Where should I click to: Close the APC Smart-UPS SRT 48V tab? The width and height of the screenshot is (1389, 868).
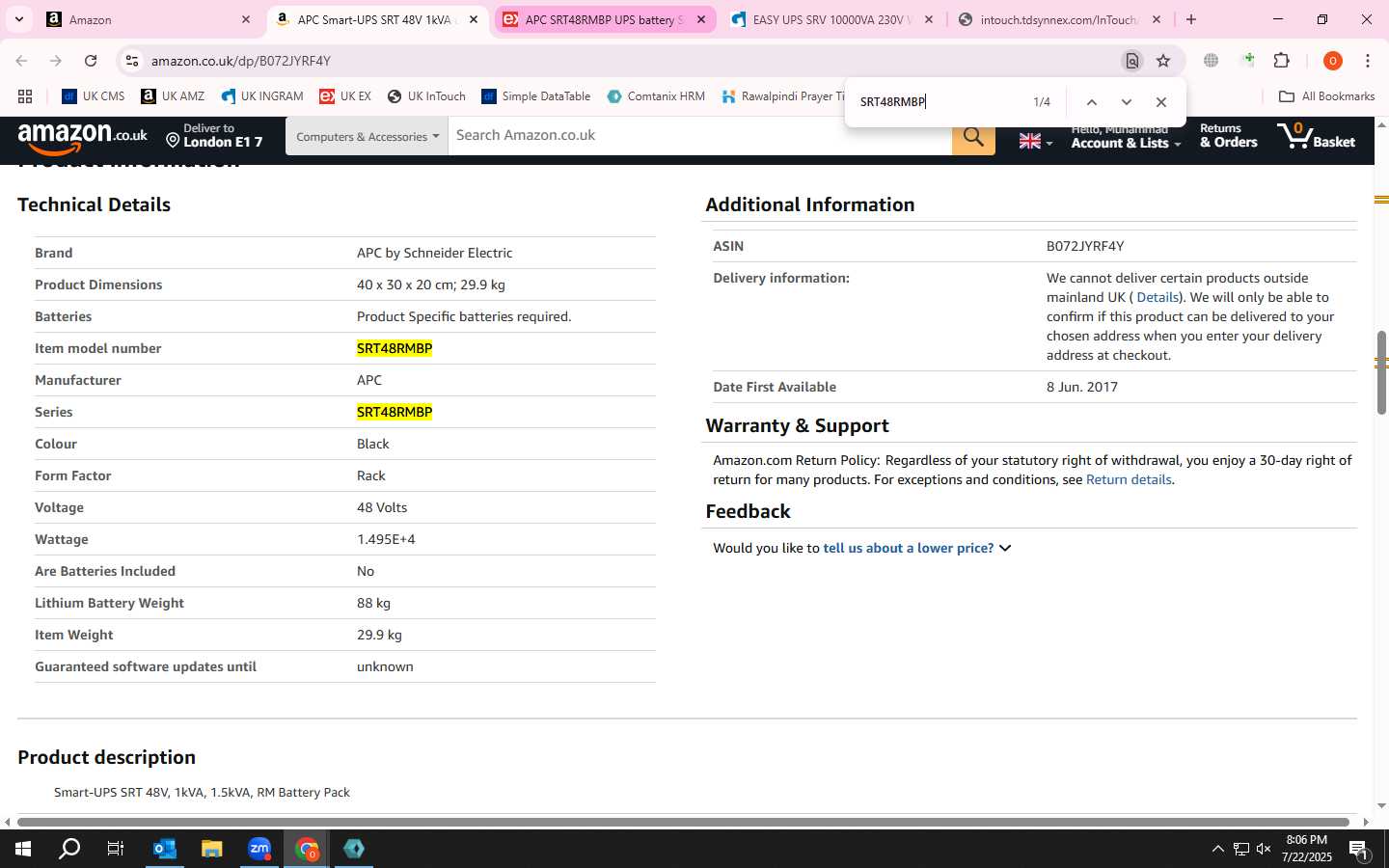tap(473, 19)
